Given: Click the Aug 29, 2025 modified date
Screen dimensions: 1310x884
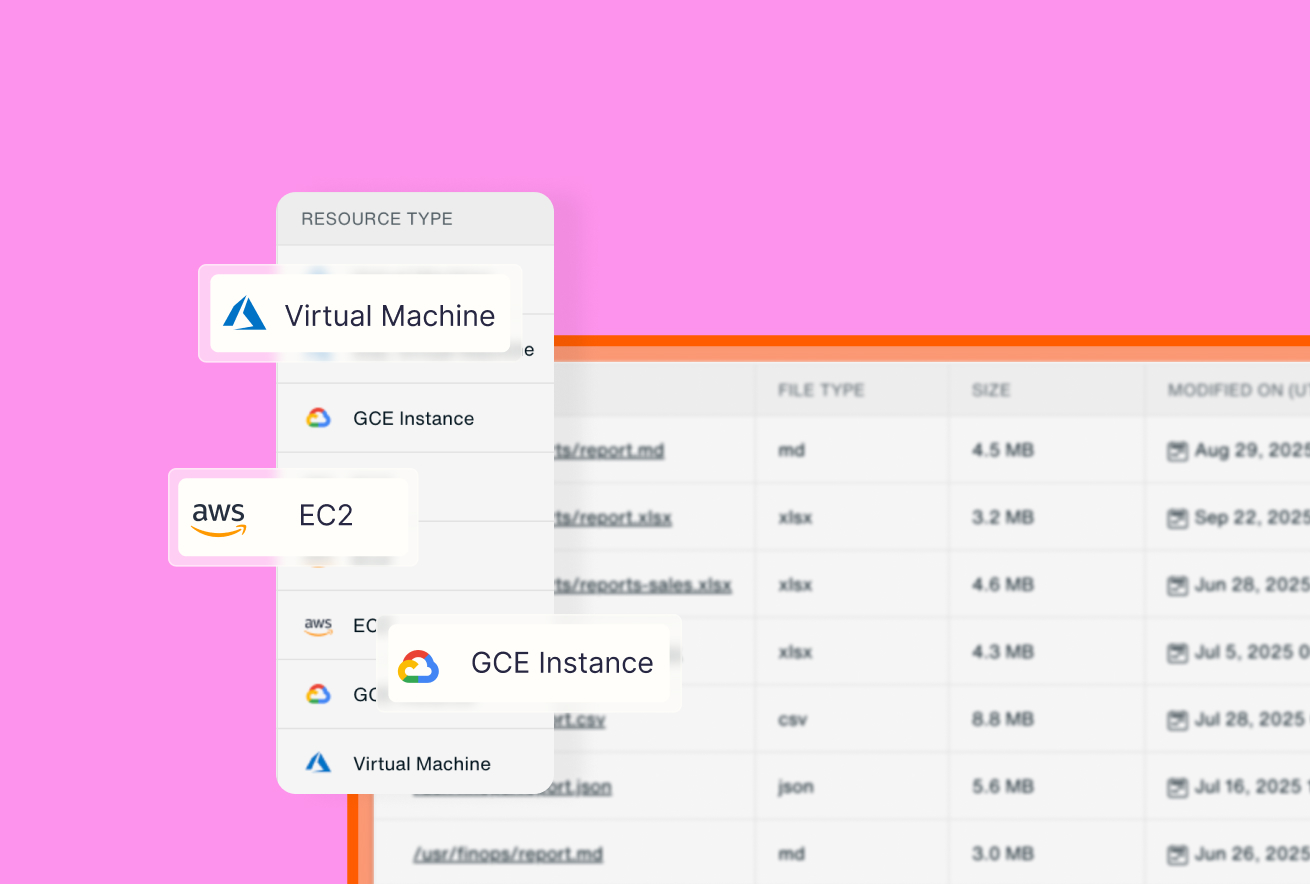Looking at the screenshot, I should (1252, 451).
